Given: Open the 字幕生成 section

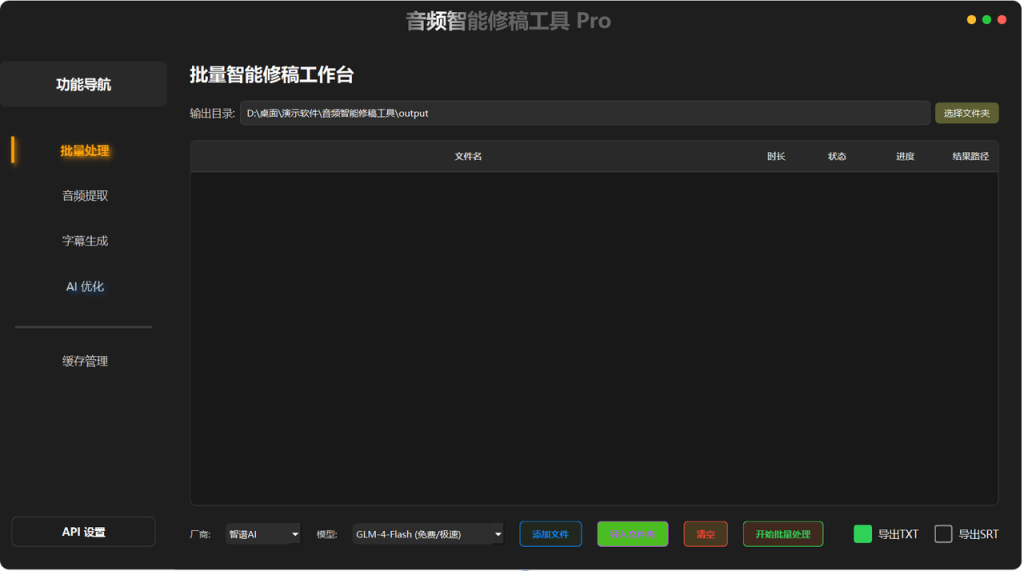Looking at the screenshot, I should click(85, 241).
